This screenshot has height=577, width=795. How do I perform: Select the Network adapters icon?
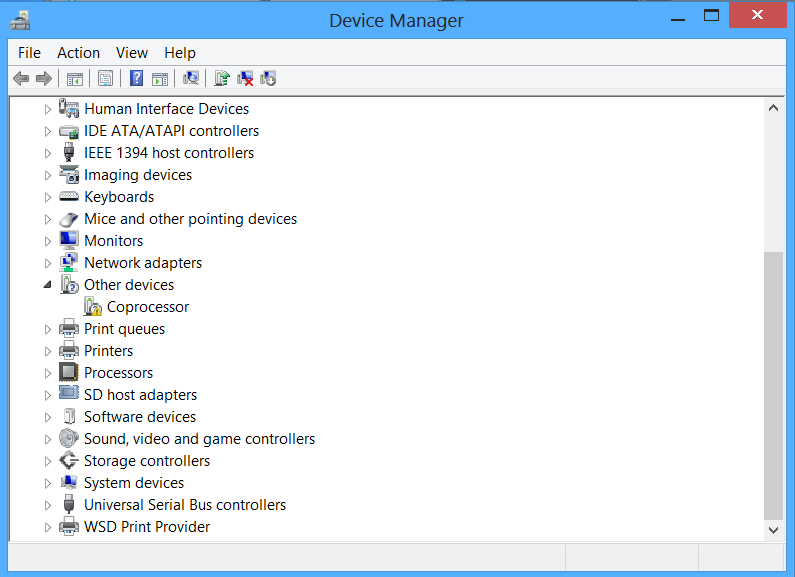click(69, 263)
